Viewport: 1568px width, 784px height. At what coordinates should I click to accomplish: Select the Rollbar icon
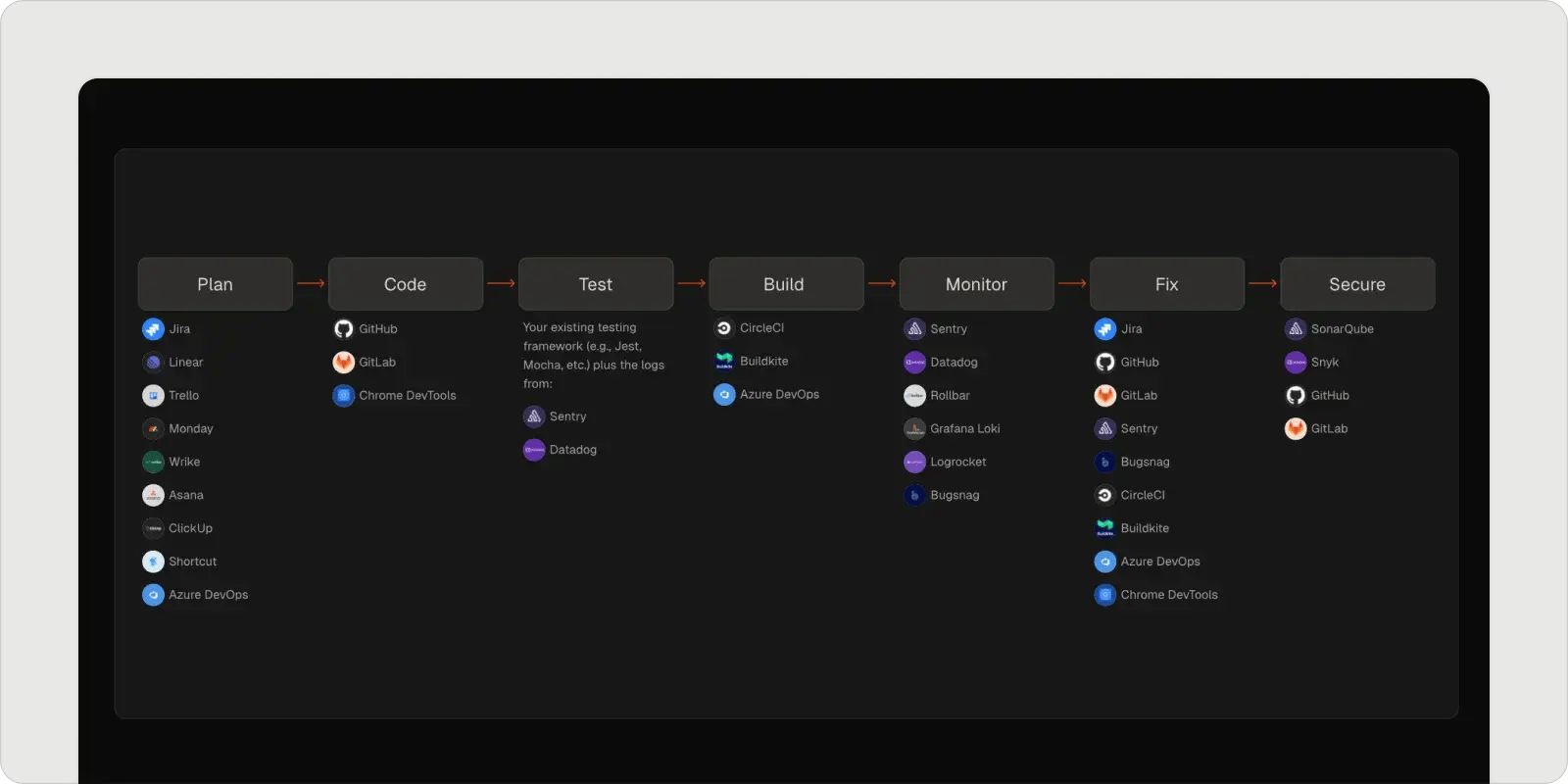914,396
